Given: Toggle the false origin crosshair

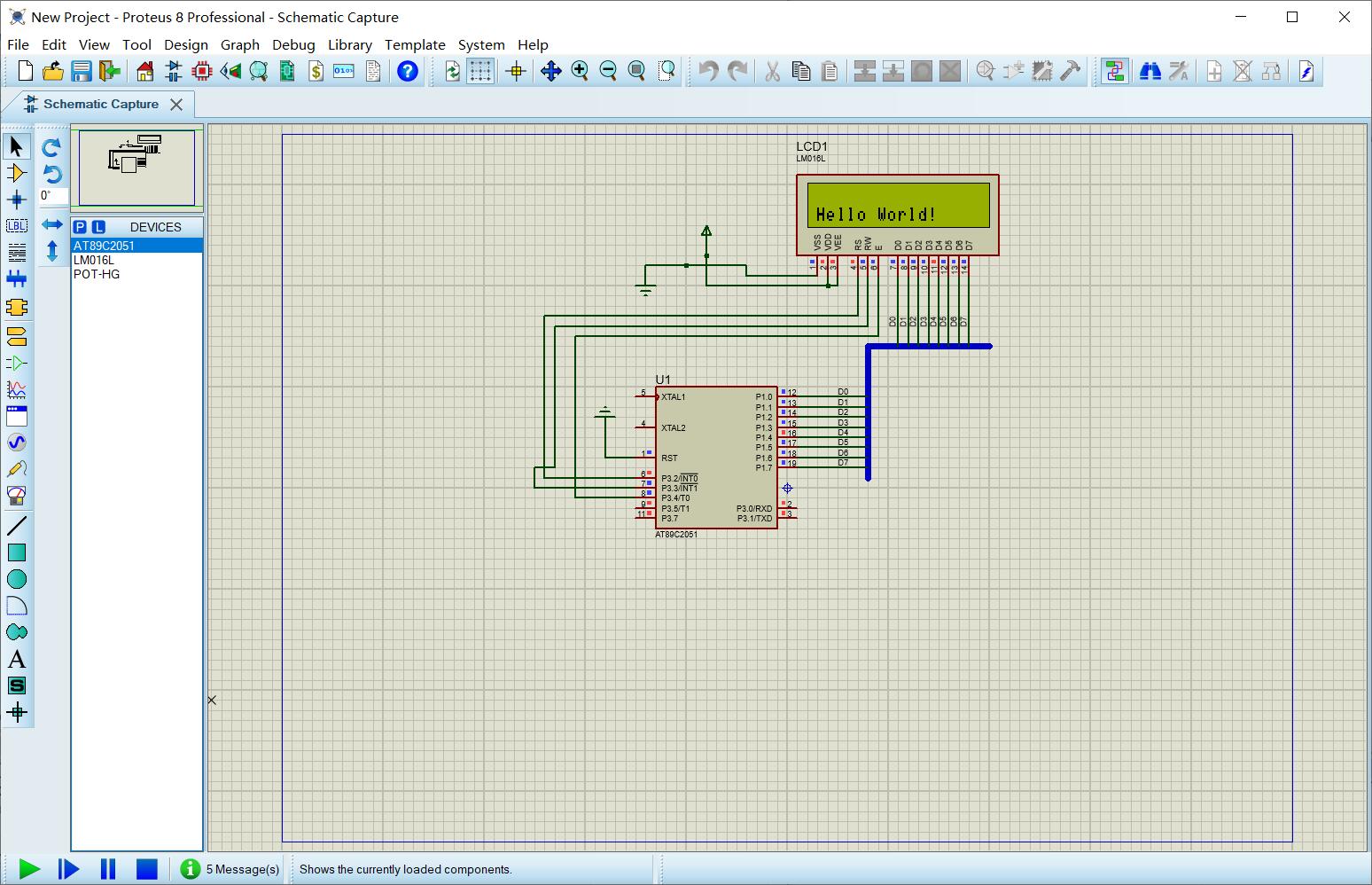Looking at the screenshot, I should [x=516, y=71].
